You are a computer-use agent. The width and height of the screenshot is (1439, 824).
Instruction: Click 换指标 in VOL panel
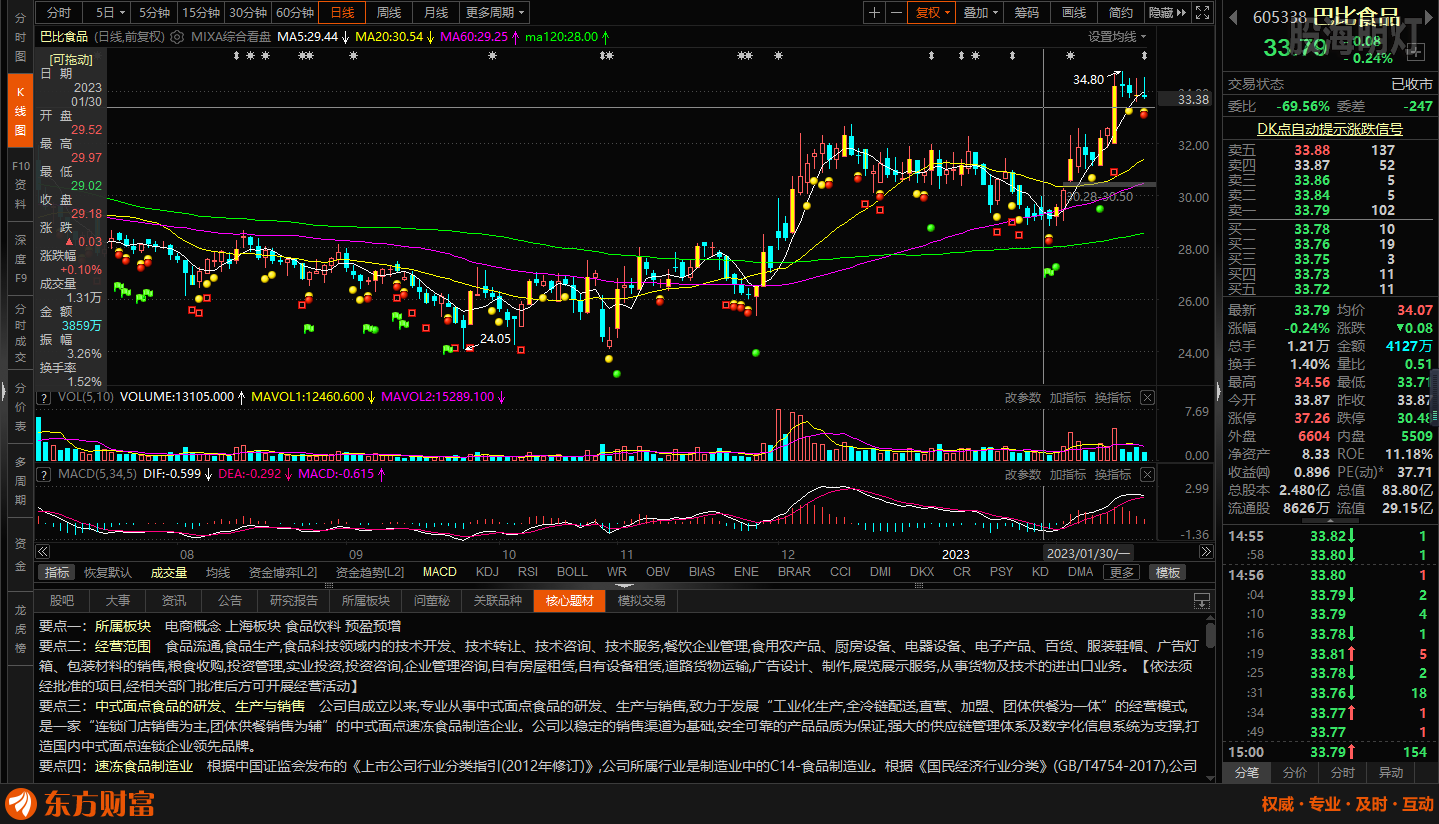pos(1113,397)
